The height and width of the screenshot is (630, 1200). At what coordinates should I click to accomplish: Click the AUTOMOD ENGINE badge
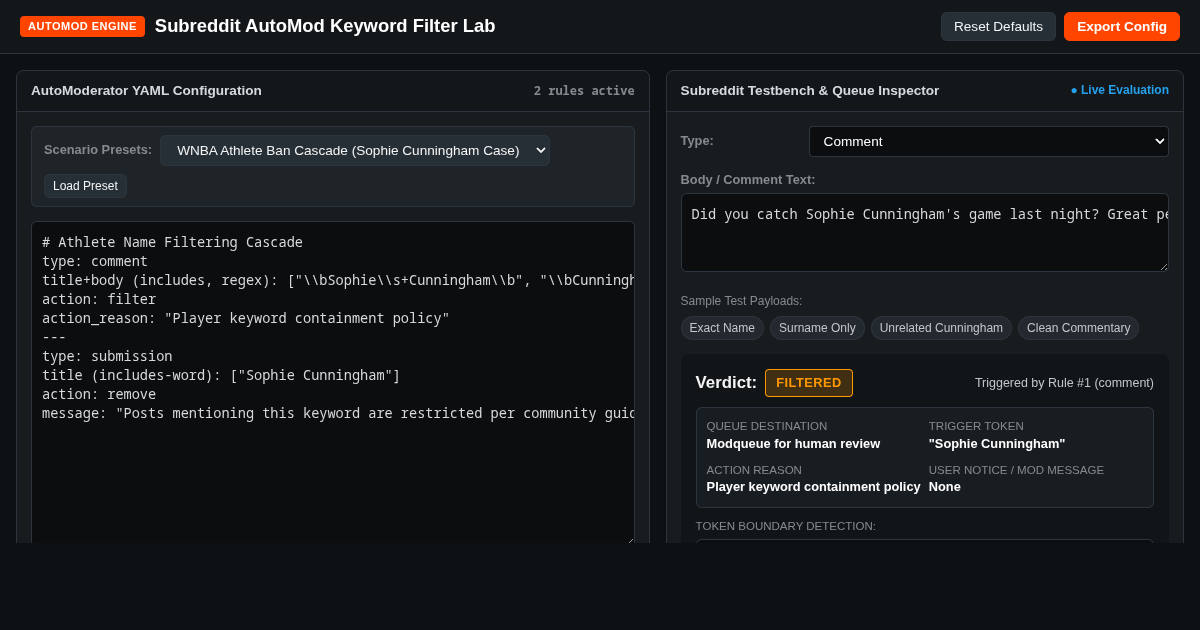(x=82, y=26)
